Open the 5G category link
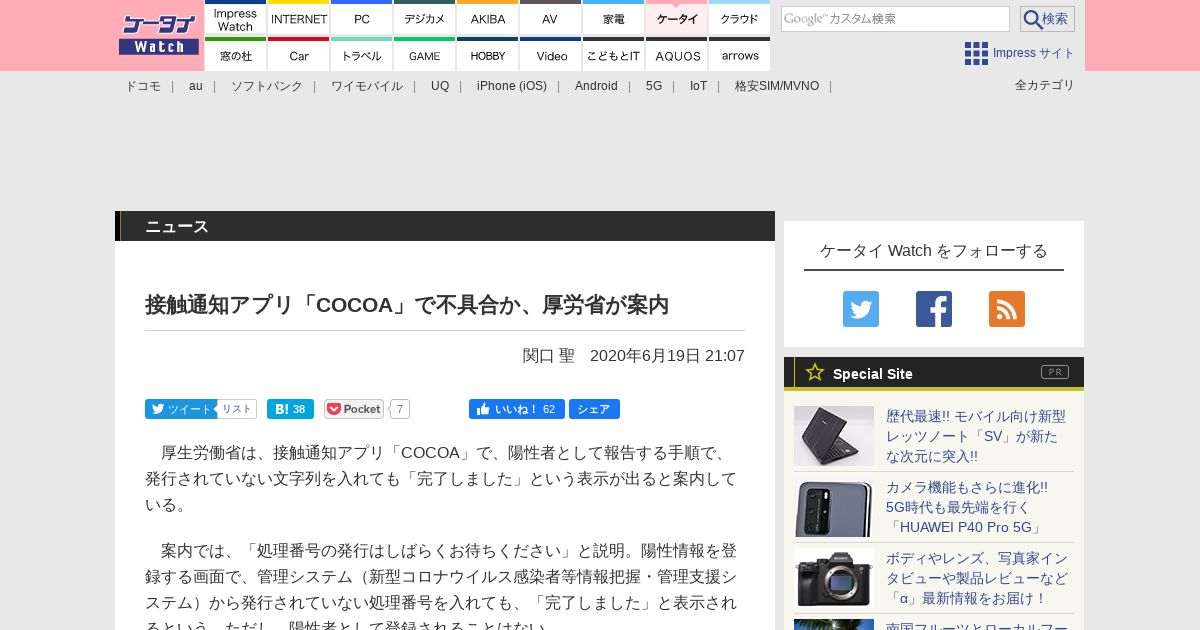1200x630 pixels. (x=654, y=86)
